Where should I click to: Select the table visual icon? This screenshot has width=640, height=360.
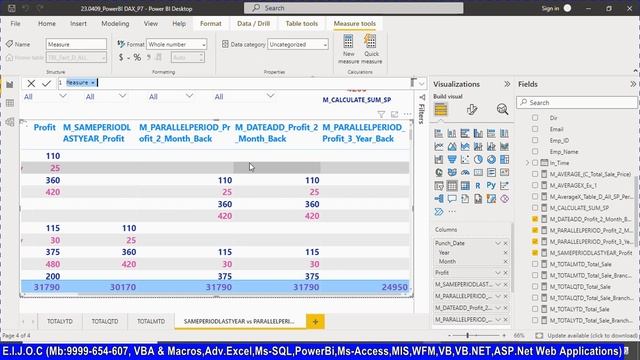tap(452, 186)
